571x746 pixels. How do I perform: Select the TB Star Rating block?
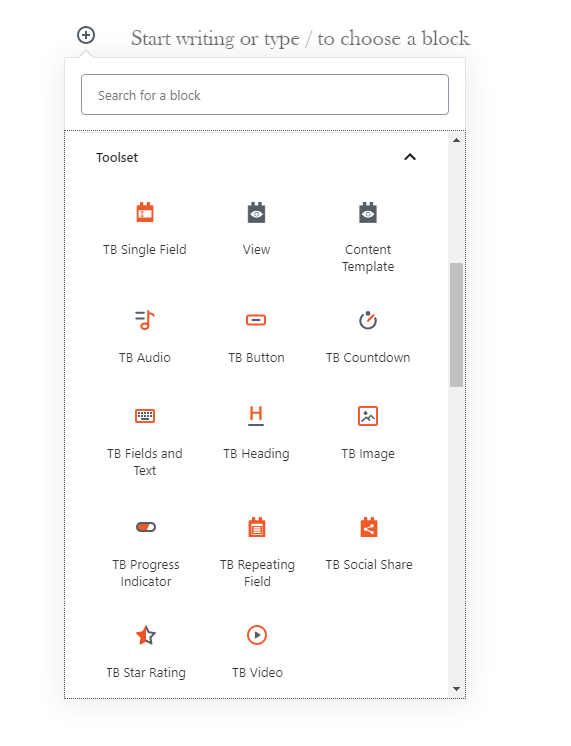(146, 652)
